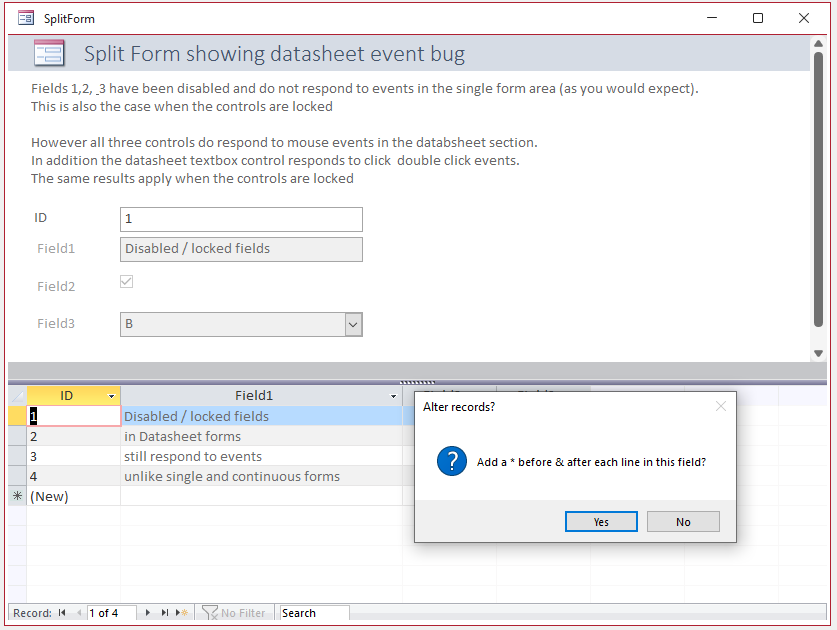Click the form header logo icon

tap(49, 53)
